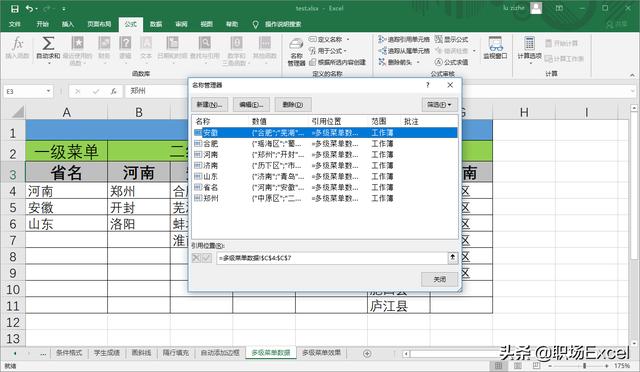Click the fx button beside the formula bar

113,91
